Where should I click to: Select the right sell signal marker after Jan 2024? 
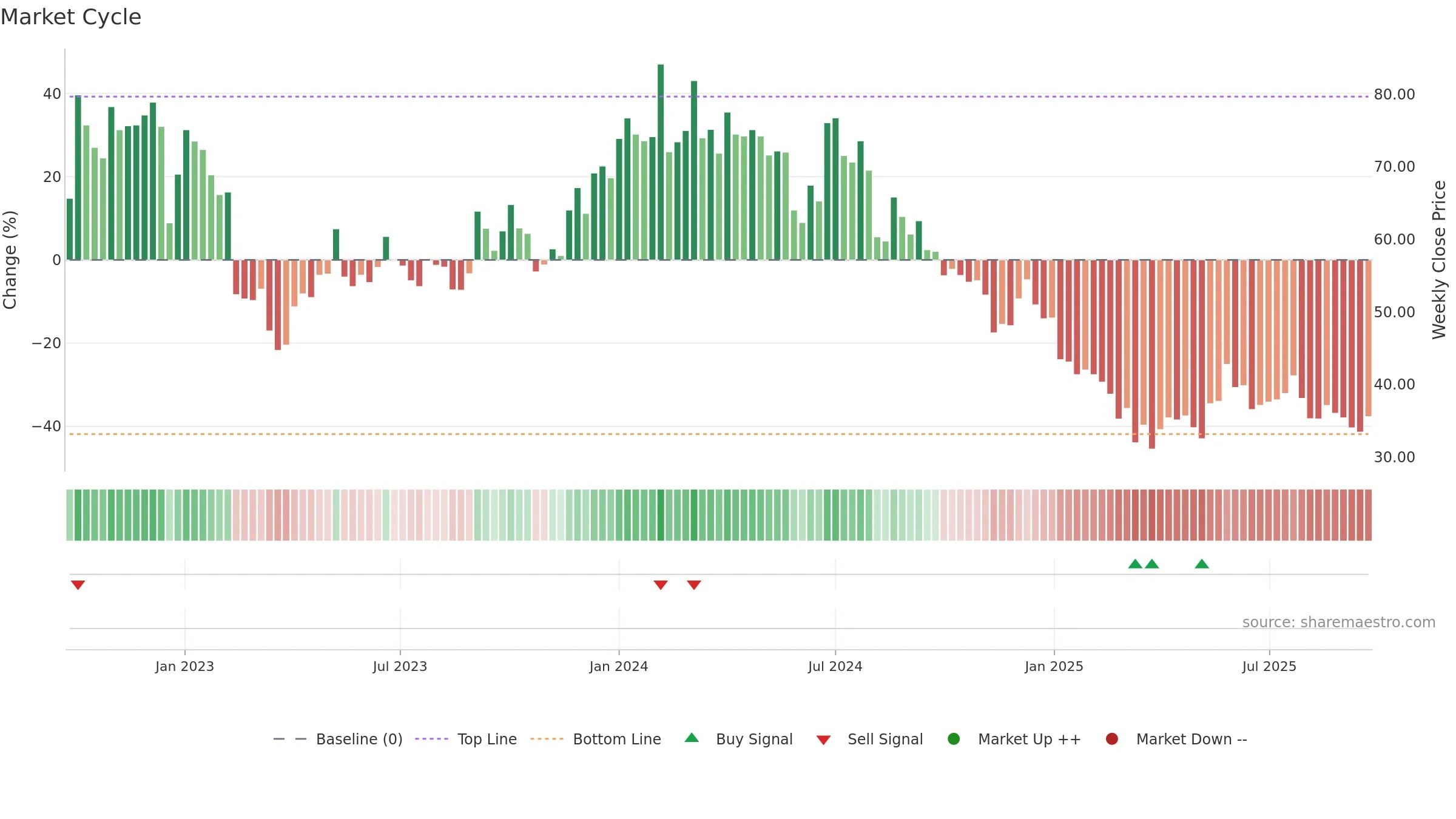point(694,585)
